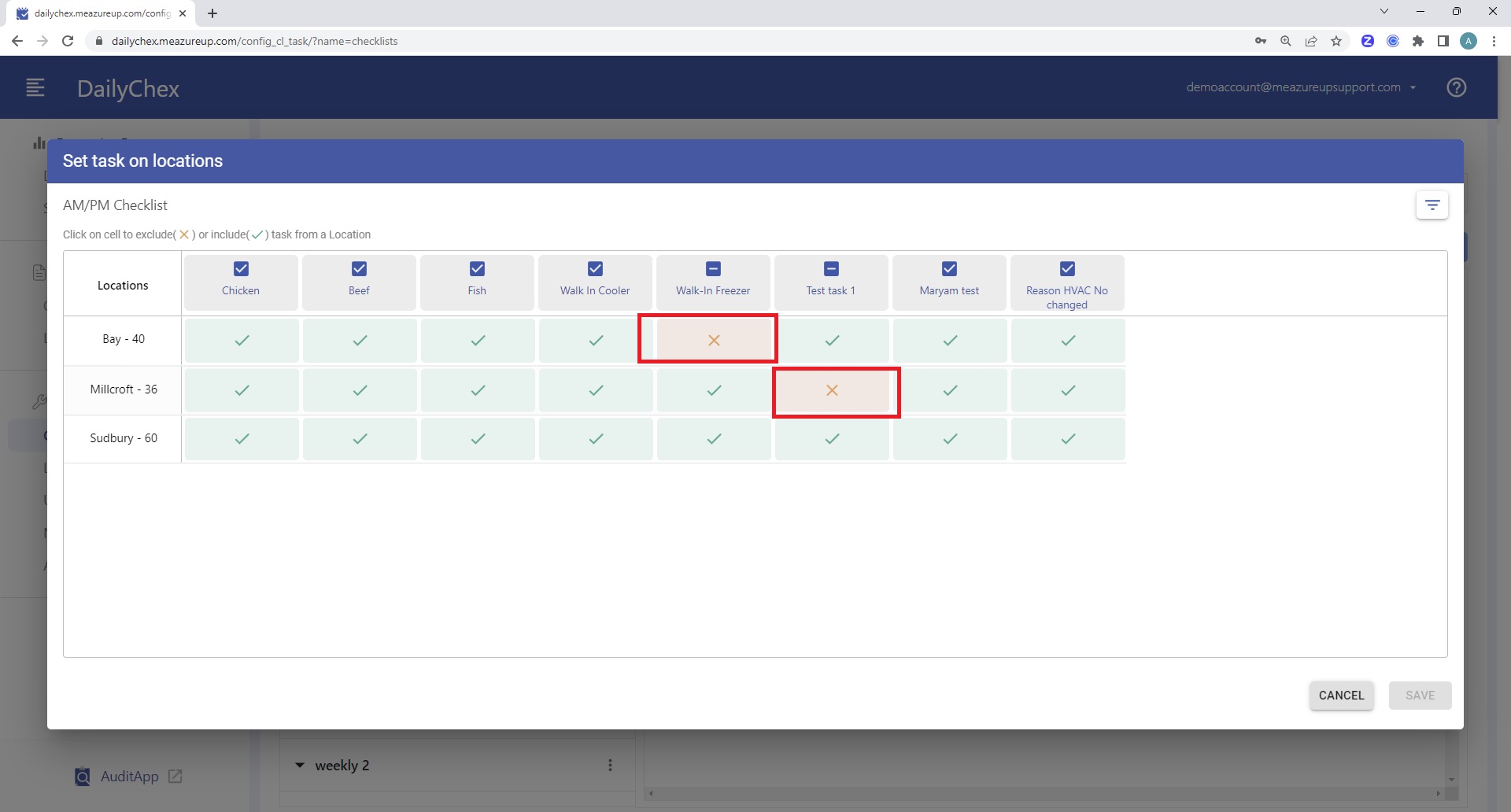Image resolution: width=1511 pixels, height=812 pixels.
Task: Click the CANCEL button
Action: point(1341,696)
